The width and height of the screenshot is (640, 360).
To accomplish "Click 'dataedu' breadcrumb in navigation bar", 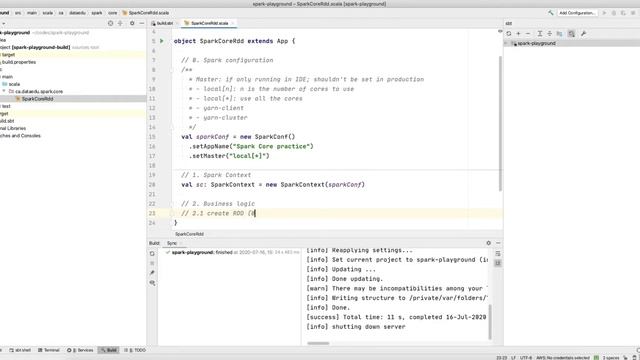I will pyautogui.click(x=77, y=13).
